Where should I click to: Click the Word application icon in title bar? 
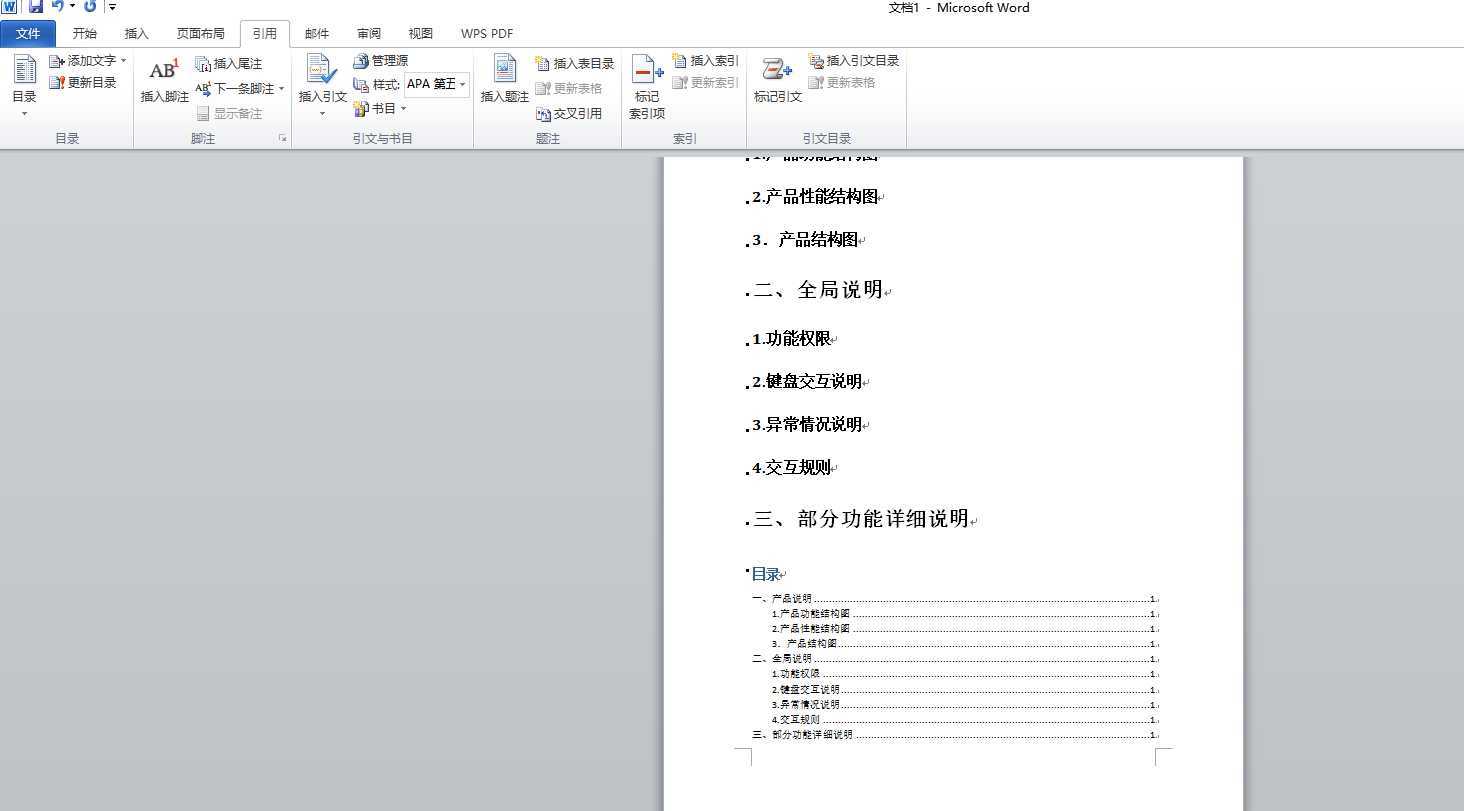9,6
